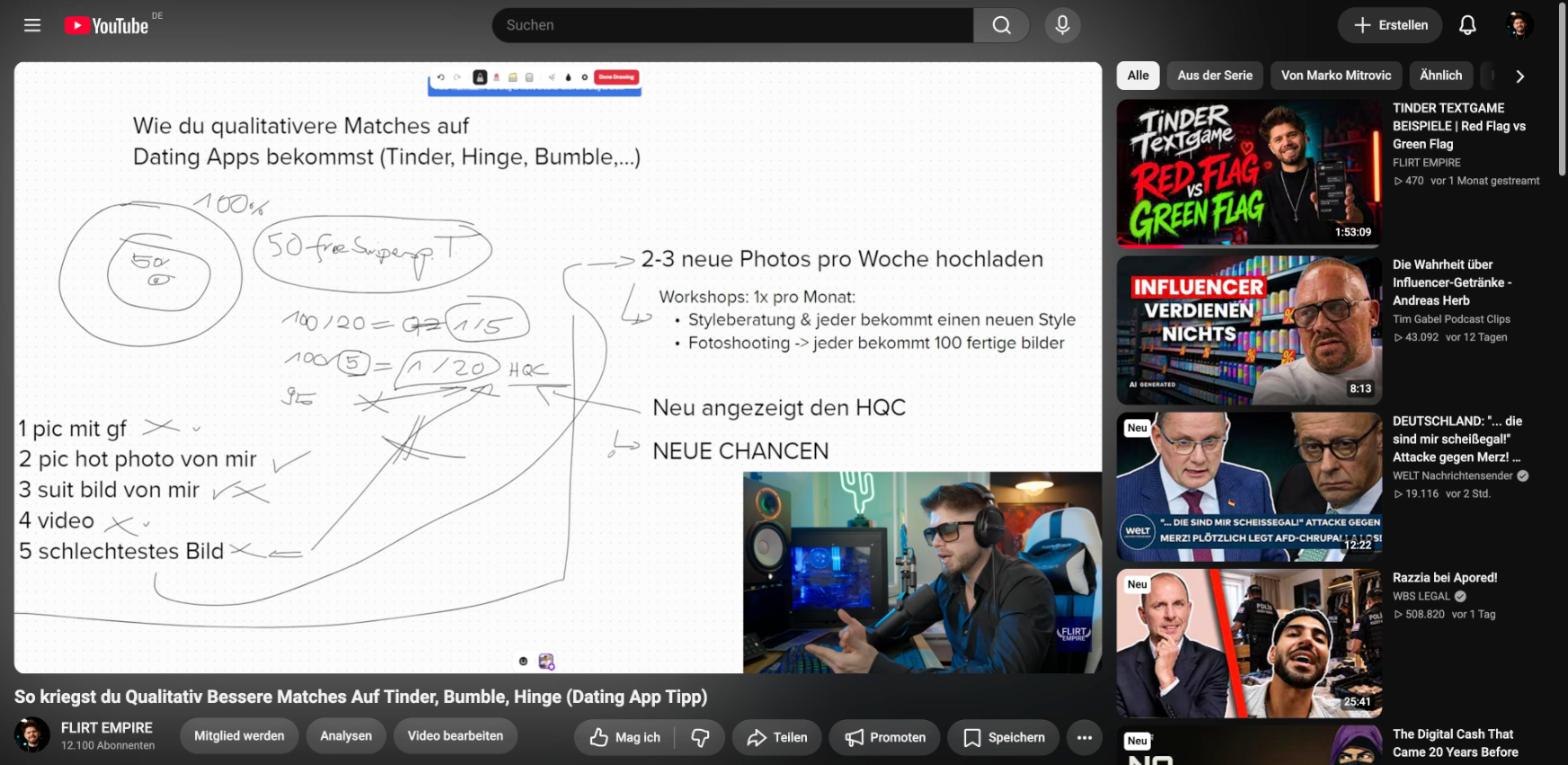Image resolution: width=1568 pixels, height=765 pixels.
Task: Open WBS LEGAL channel link
Action: coord(1423,596)
